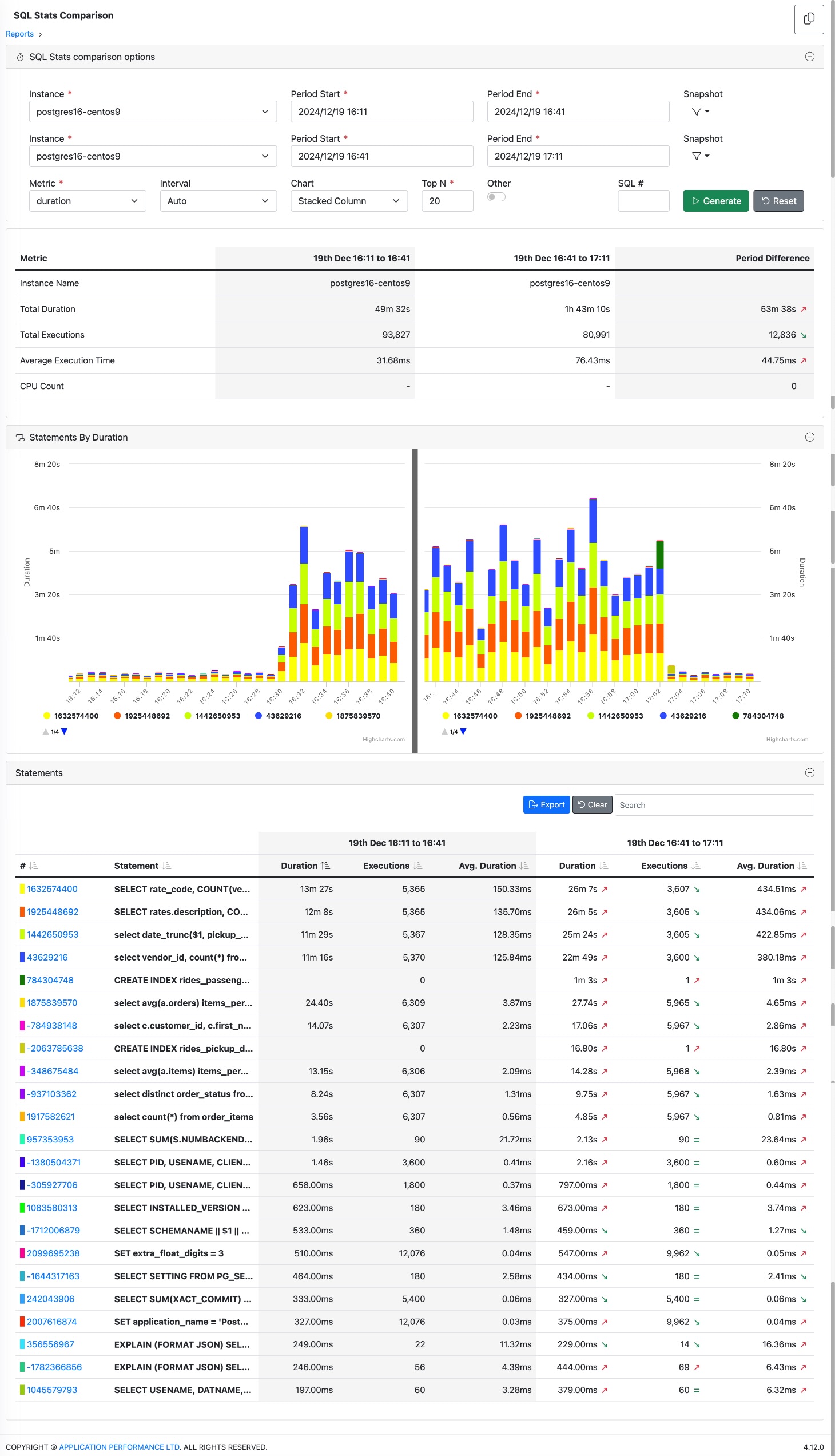Open the first Snapshot filter icon
Image resolution: width=835 pixels, height=1456 pixels.
(x=700, y=112)
